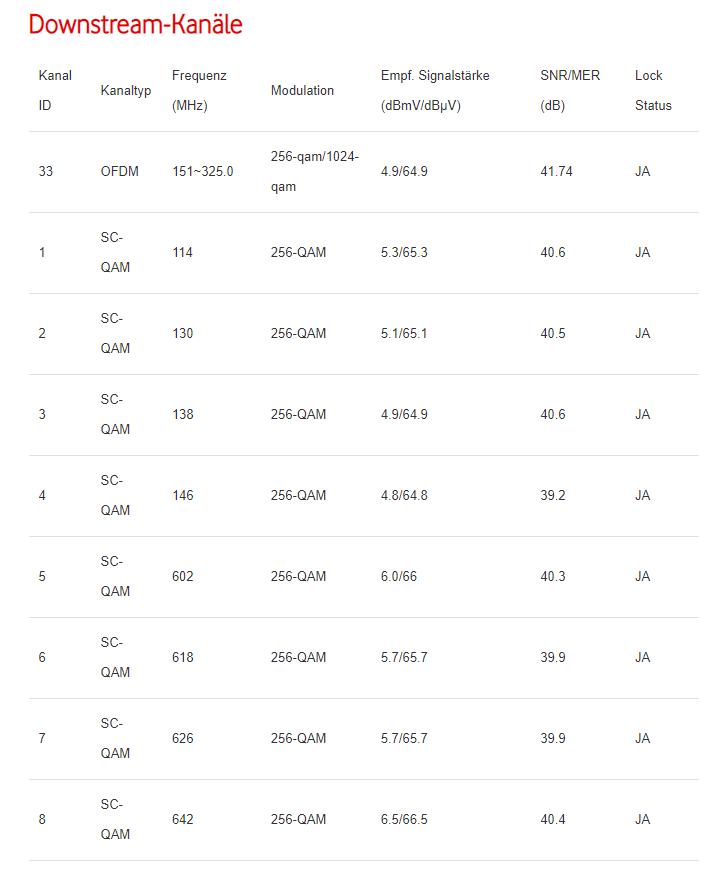This screenshot has width=725, height=870.
Task: Select the 5.1/65.1 signal strength value
Action: 404,333
